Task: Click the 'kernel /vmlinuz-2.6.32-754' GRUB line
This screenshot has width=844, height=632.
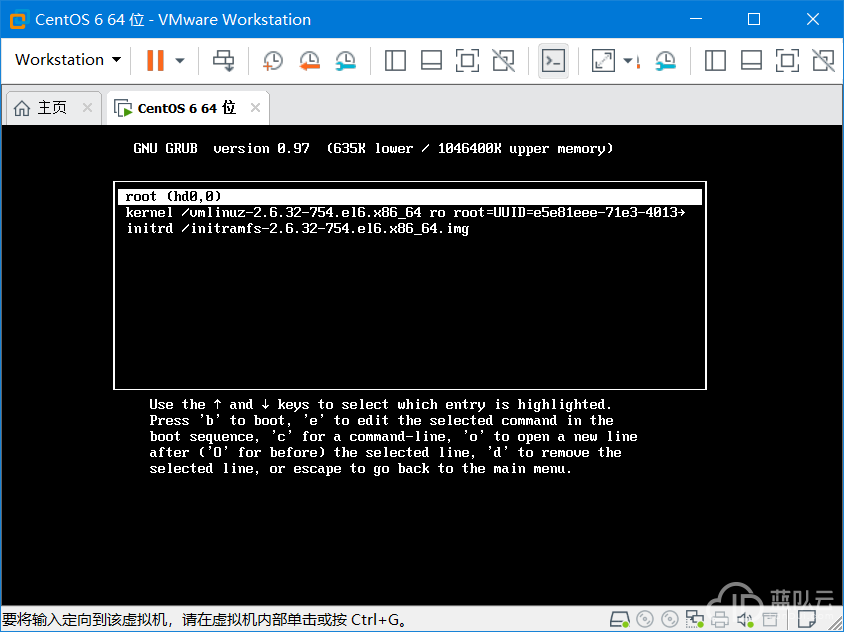Action: pos(405,213)
